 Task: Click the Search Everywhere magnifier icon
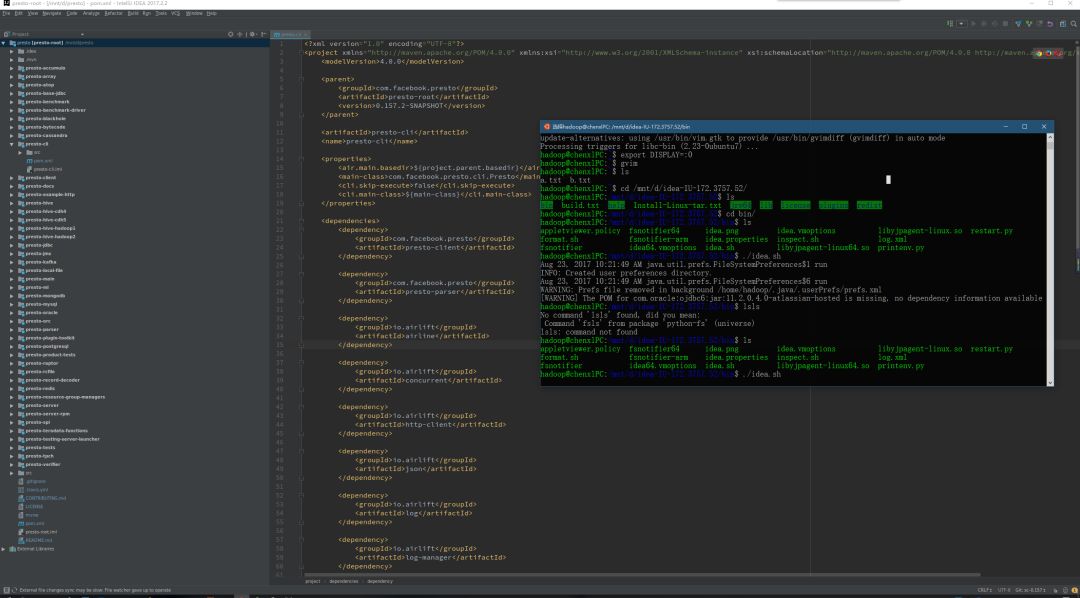(x=1072, y=23)
